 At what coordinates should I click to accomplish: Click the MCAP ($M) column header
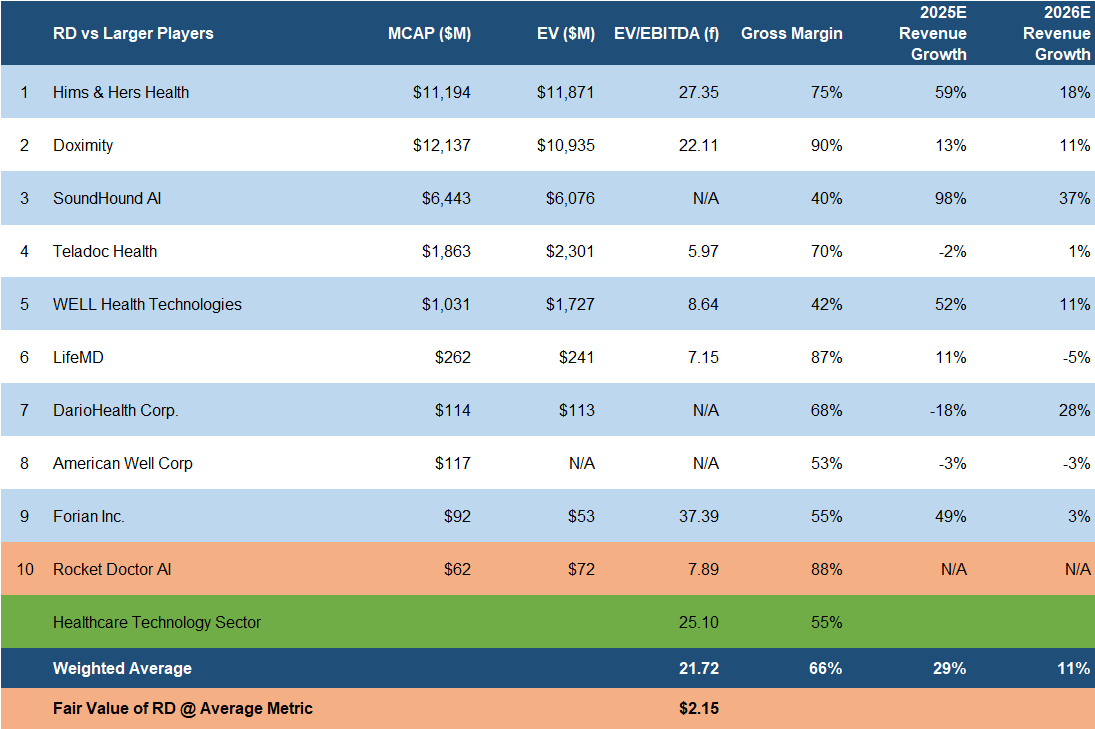[429, 33]
